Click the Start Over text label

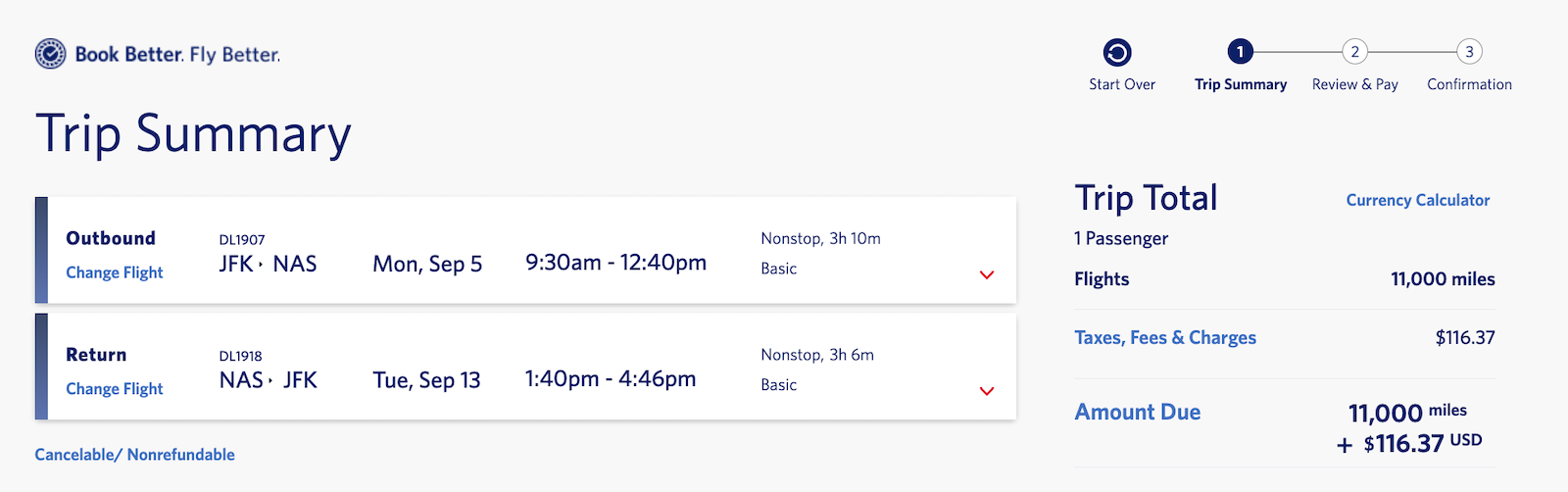1122,84
